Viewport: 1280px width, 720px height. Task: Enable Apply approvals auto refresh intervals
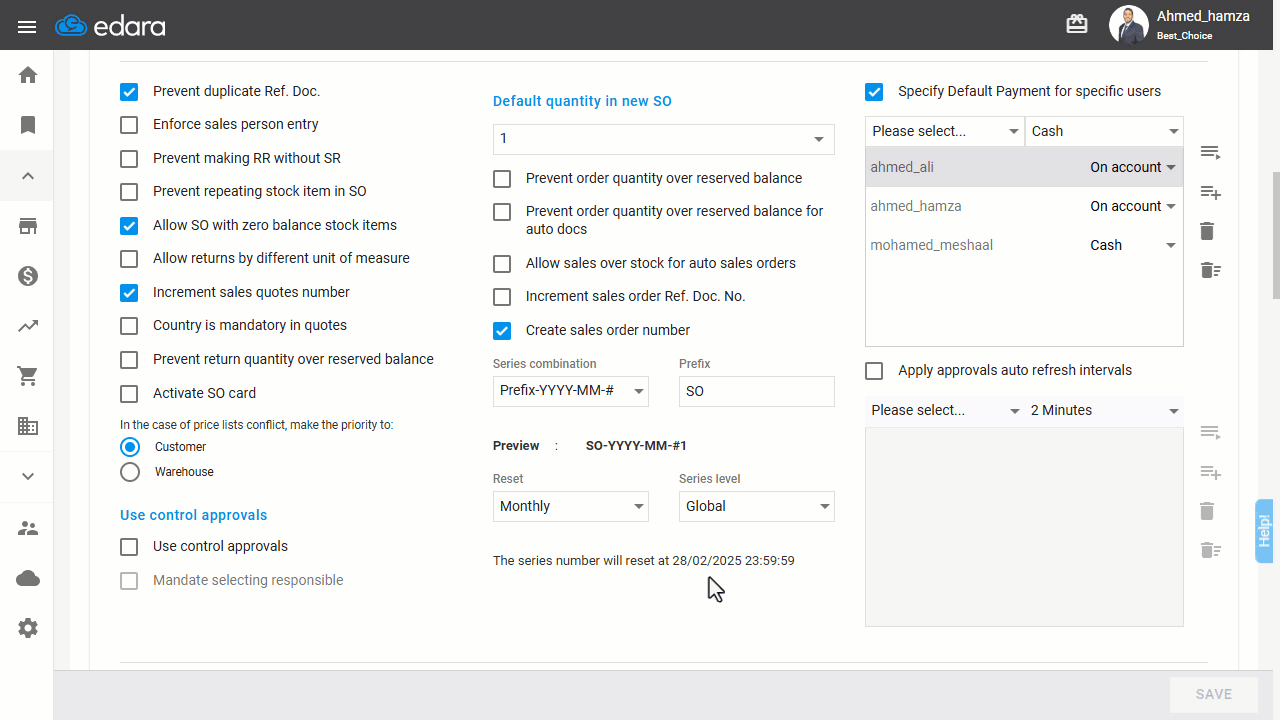click(874, 371)
